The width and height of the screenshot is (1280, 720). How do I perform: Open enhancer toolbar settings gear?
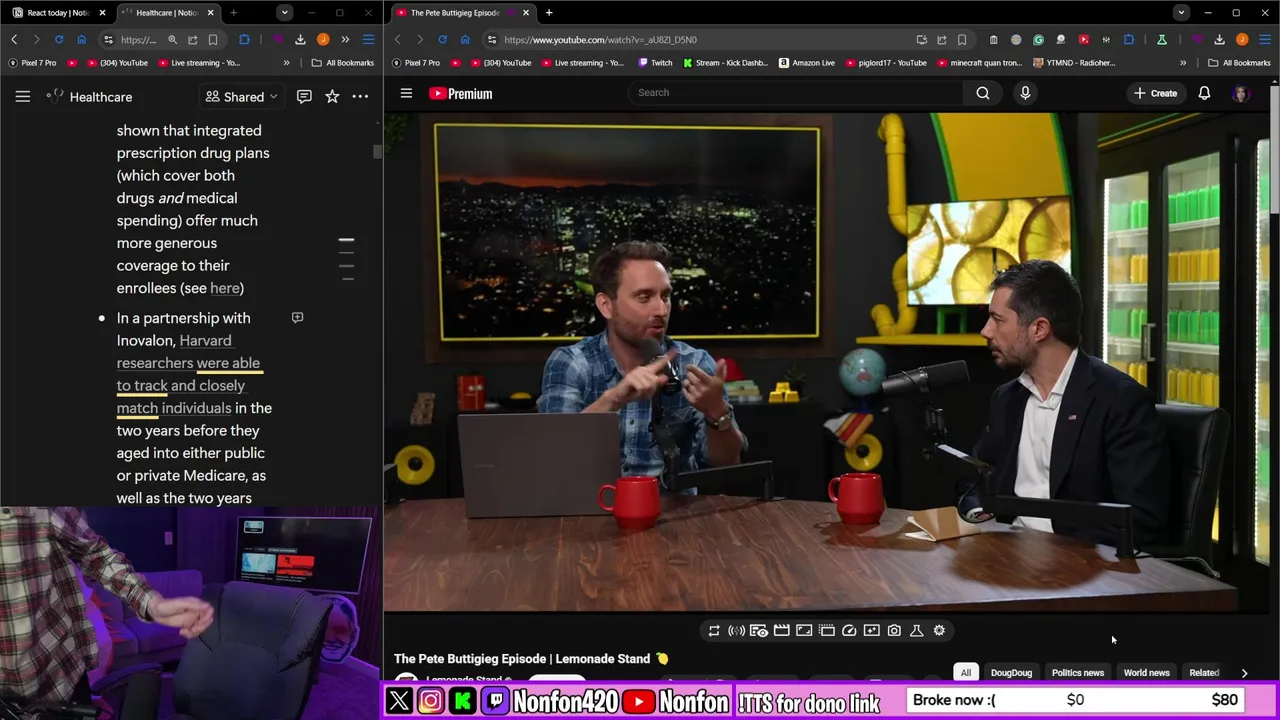[x=939, y=631]
